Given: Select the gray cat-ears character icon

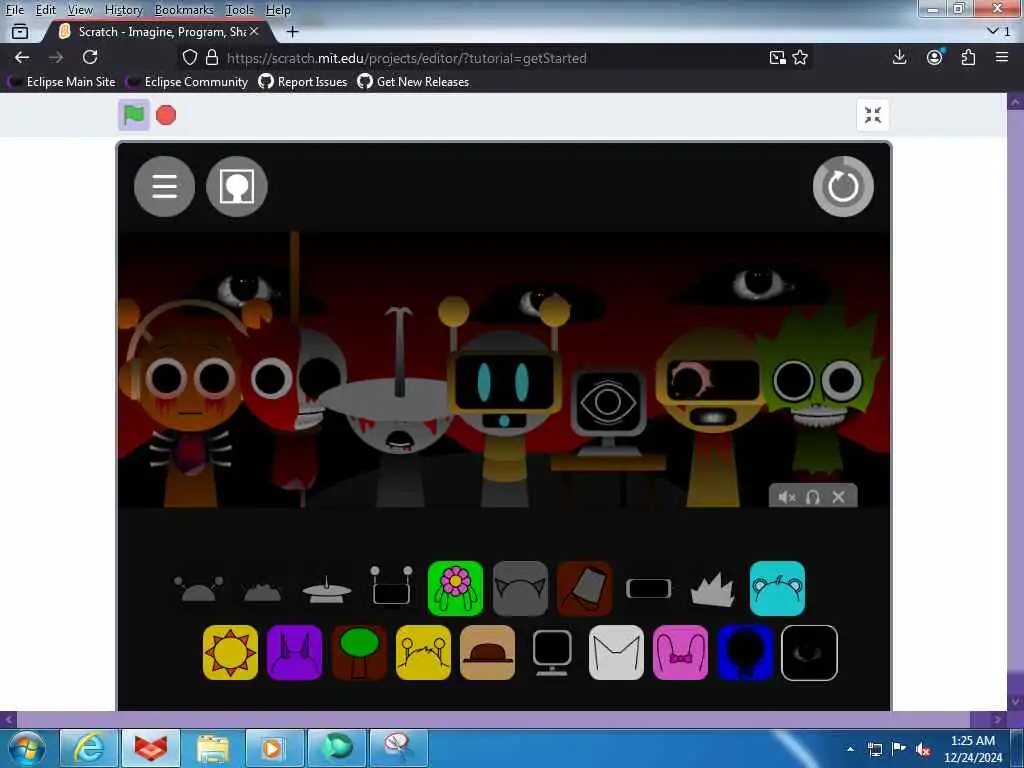Looking at the screenshot, I should click(520, 588).
